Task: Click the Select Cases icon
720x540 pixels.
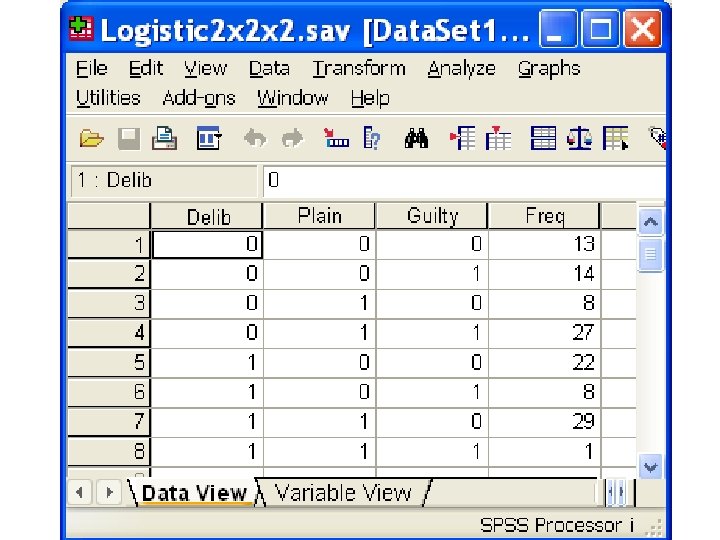Action: pyautogui.click(x=615, y=138)
